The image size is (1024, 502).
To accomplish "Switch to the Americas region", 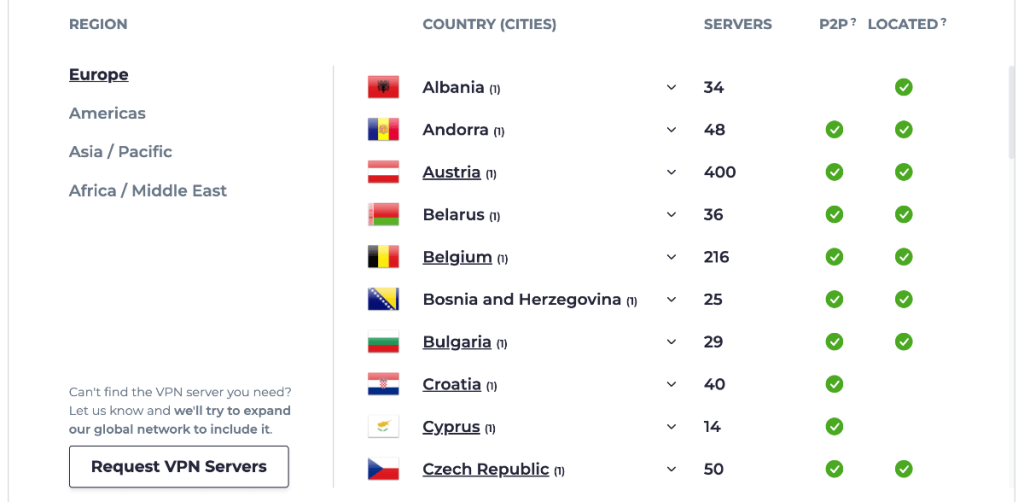I will (x=107, y=113).
